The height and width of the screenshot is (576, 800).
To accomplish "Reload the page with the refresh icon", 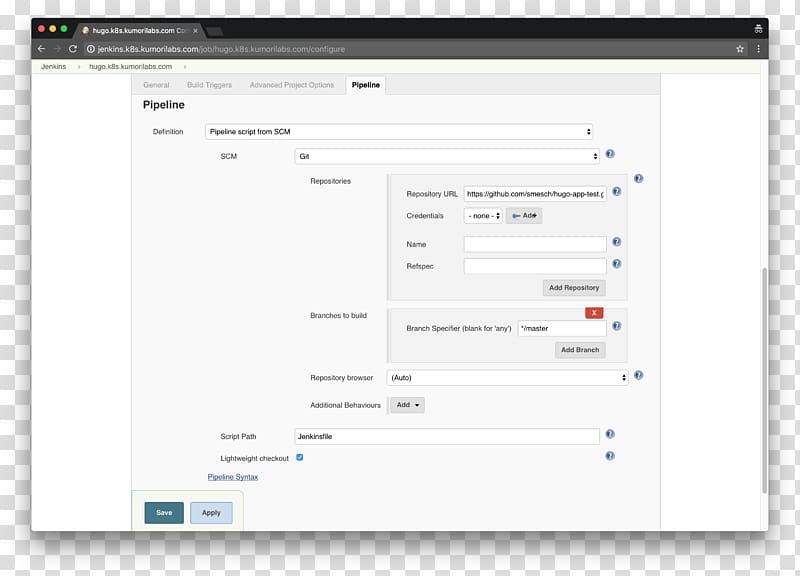I will pos(73,49).
